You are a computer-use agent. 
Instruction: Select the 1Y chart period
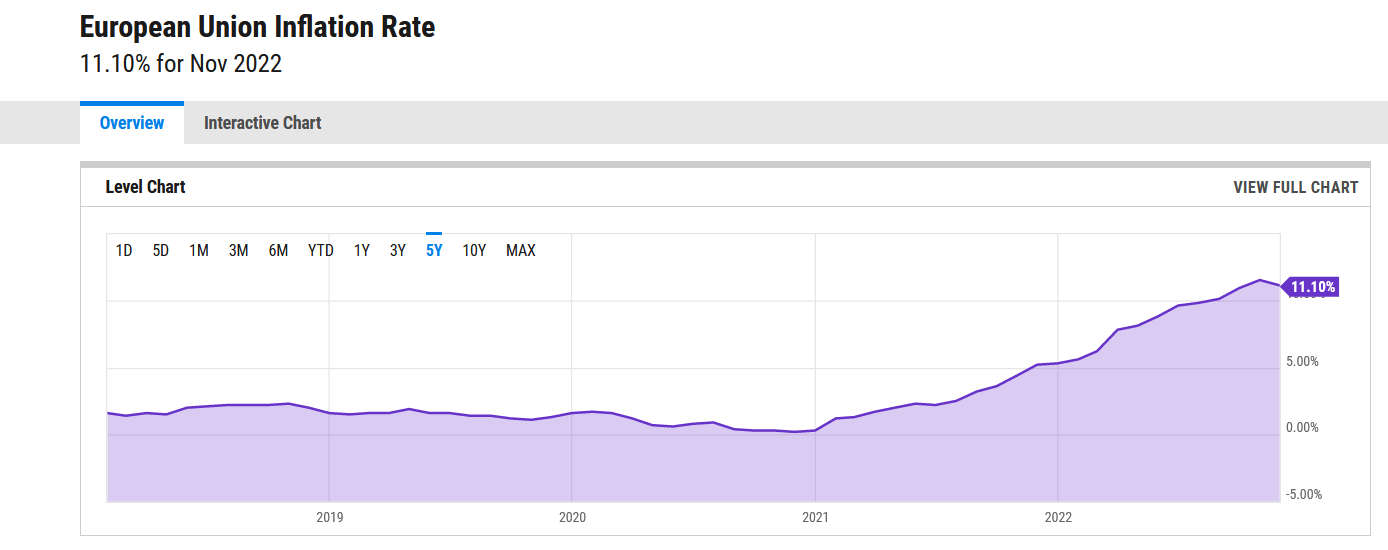coord(362,250)
